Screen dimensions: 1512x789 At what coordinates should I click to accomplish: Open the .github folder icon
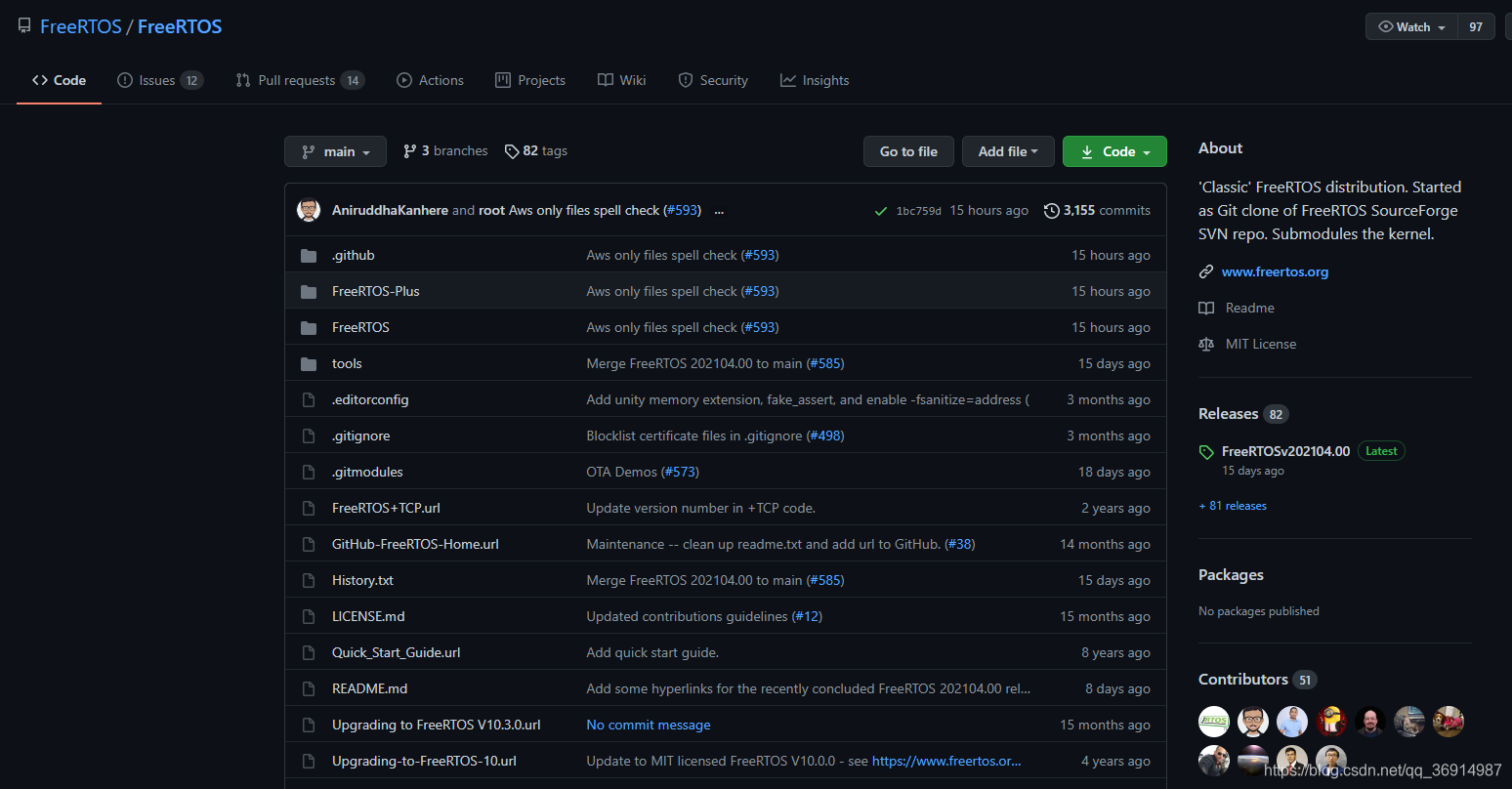(x=309, y=256)
